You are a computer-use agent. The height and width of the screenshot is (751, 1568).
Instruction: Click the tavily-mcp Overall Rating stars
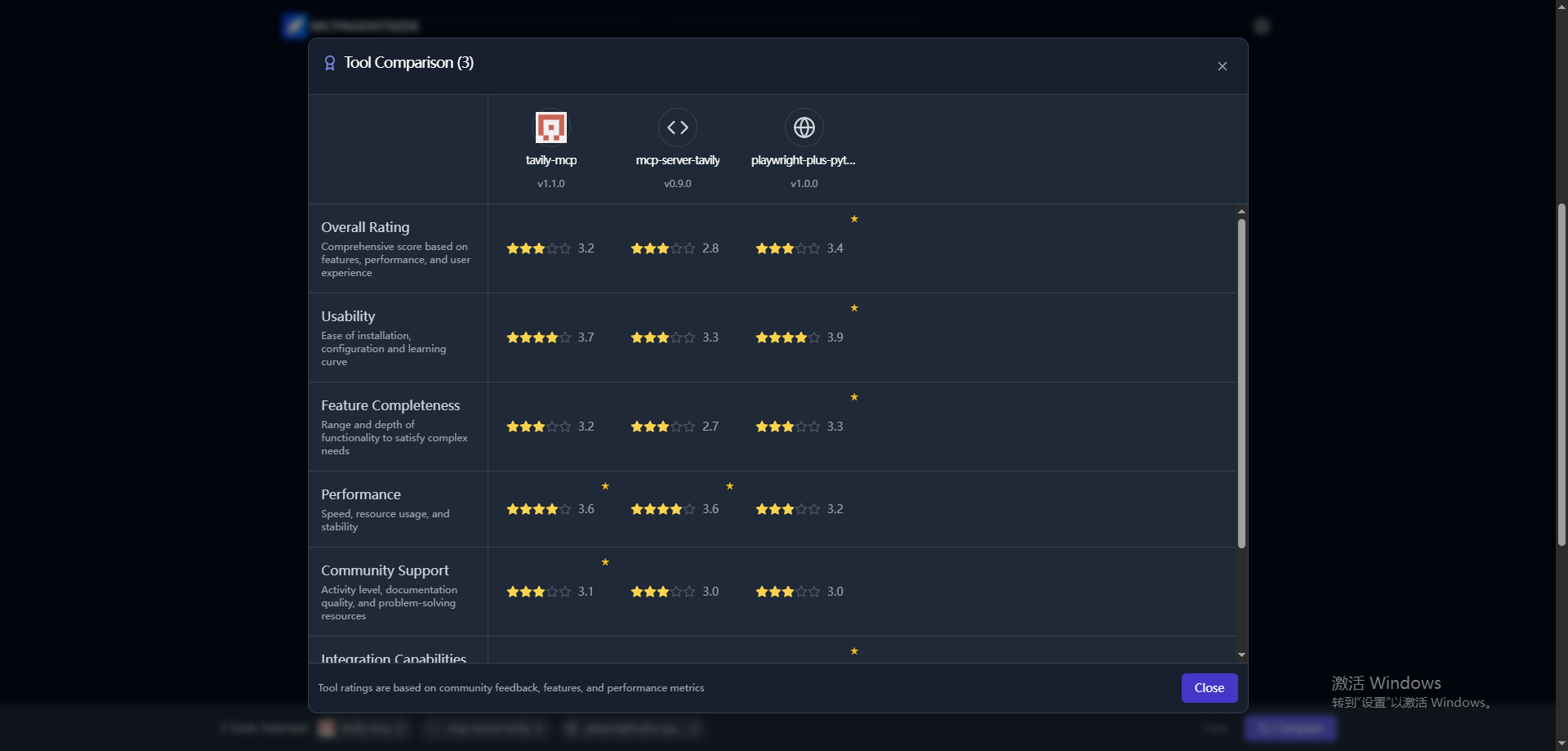click(539, 248)
